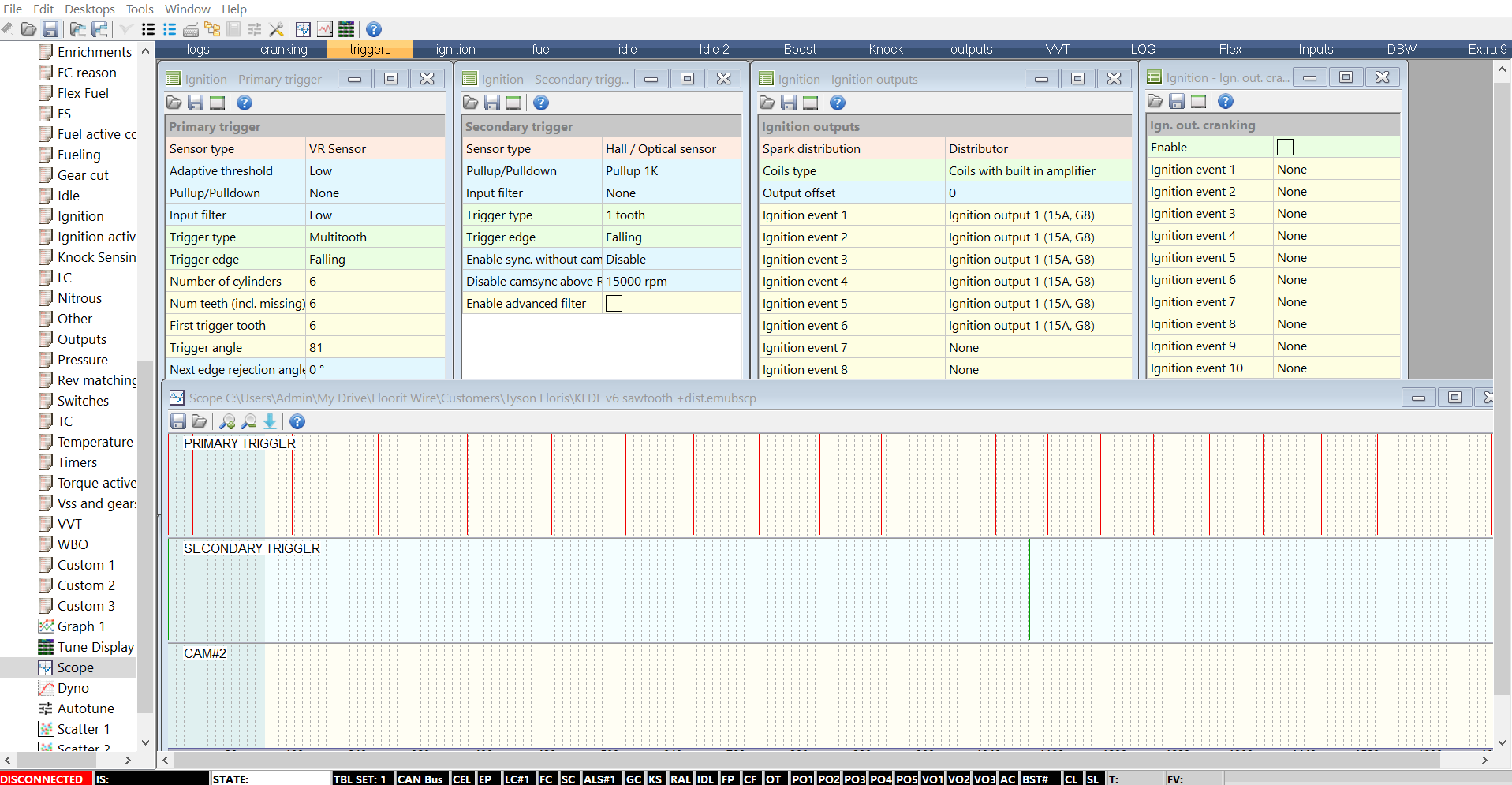Select Autotune in the left sidebar

coord(85,708)
